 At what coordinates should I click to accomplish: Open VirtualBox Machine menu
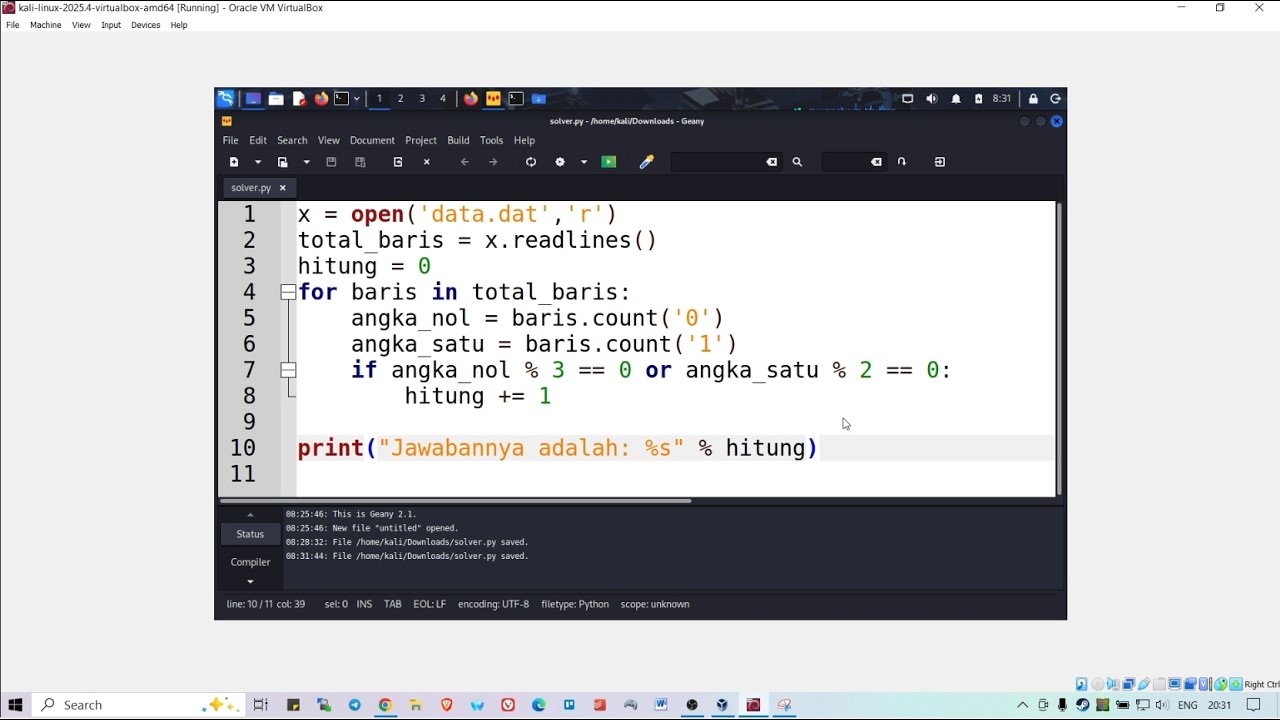(x=45, y=25)
